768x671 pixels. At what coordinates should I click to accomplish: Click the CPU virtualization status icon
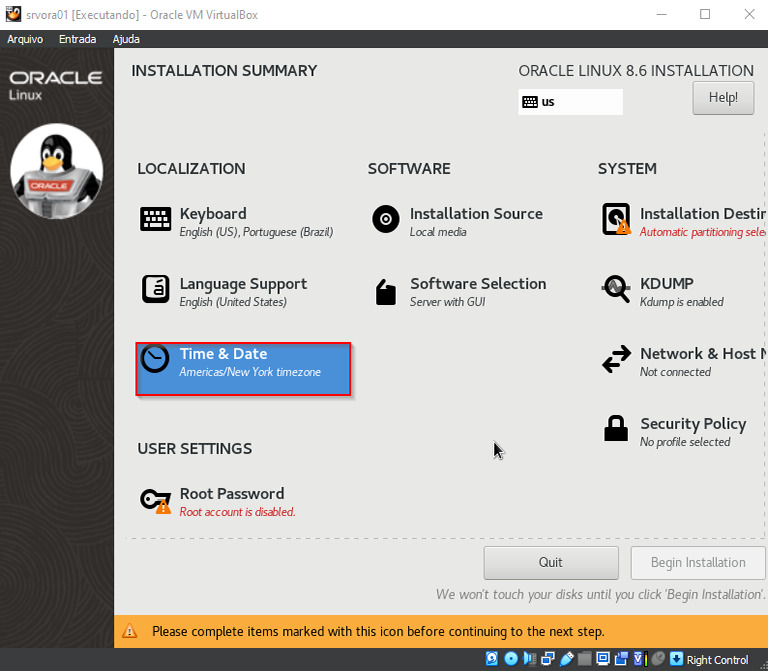click(641, 659)
